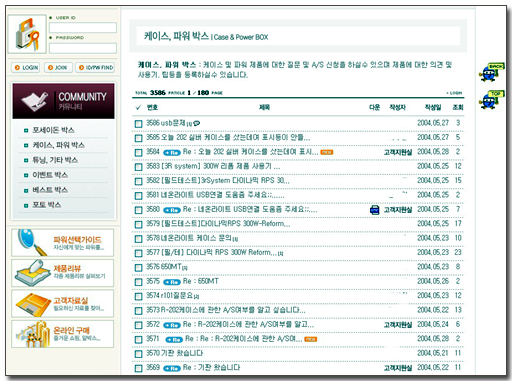Image resolution: width=512 pixels, height=381 pixels.
Task: Open the 고객자료실 banner
Action: 62,304
